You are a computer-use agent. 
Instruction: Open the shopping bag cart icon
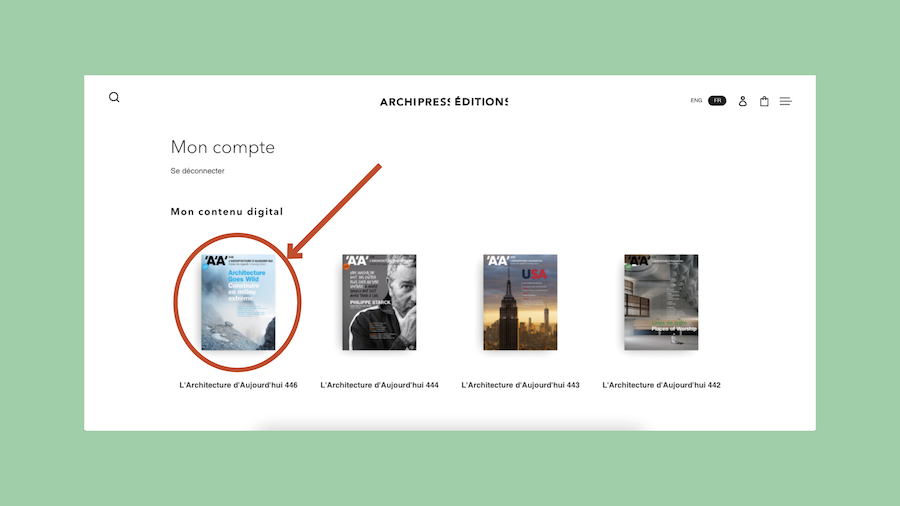(x=764, y=101)
